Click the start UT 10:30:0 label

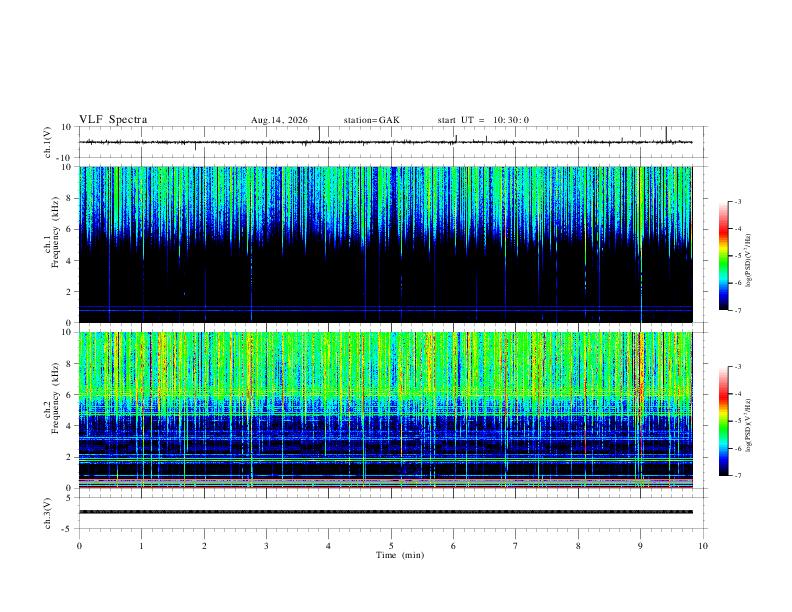point(483,120)
